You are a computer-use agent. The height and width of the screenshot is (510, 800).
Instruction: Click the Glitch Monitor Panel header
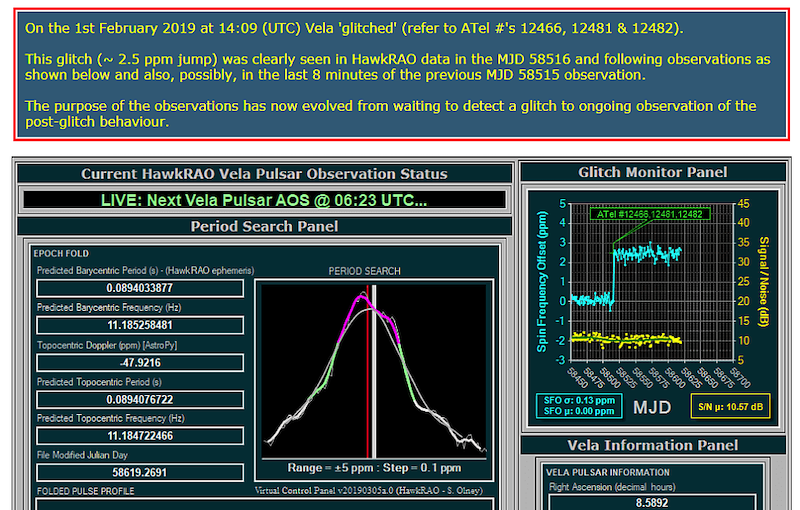[653, 172]
